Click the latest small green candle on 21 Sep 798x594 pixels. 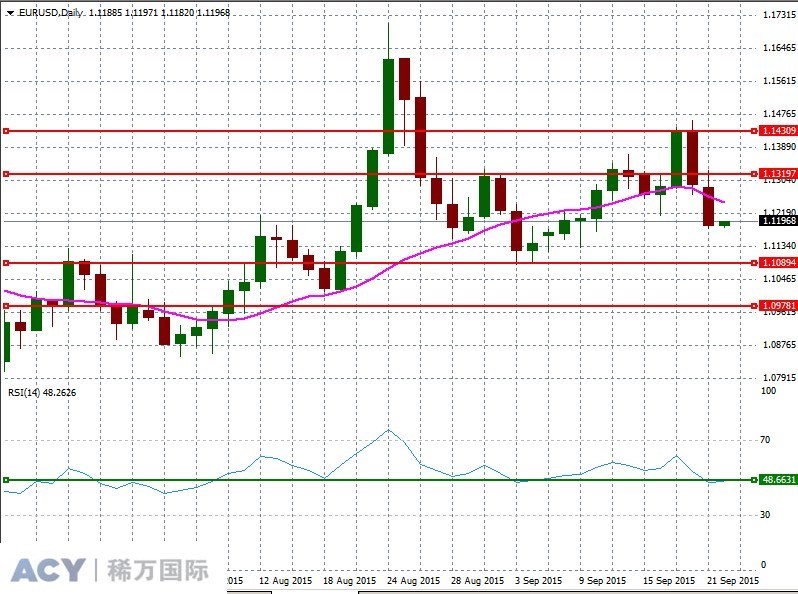coord(724,223)
